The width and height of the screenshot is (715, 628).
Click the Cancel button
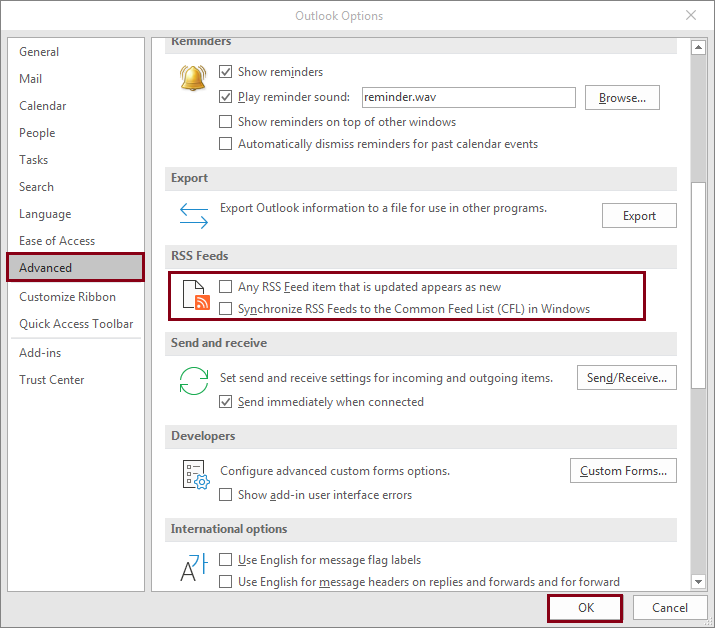point(669,608)
